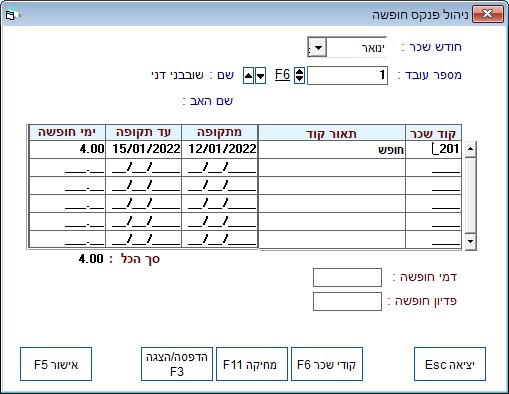Click the F6 employee lookup link
Viewport: 509px width, 394px height.
tap(282, 74)
